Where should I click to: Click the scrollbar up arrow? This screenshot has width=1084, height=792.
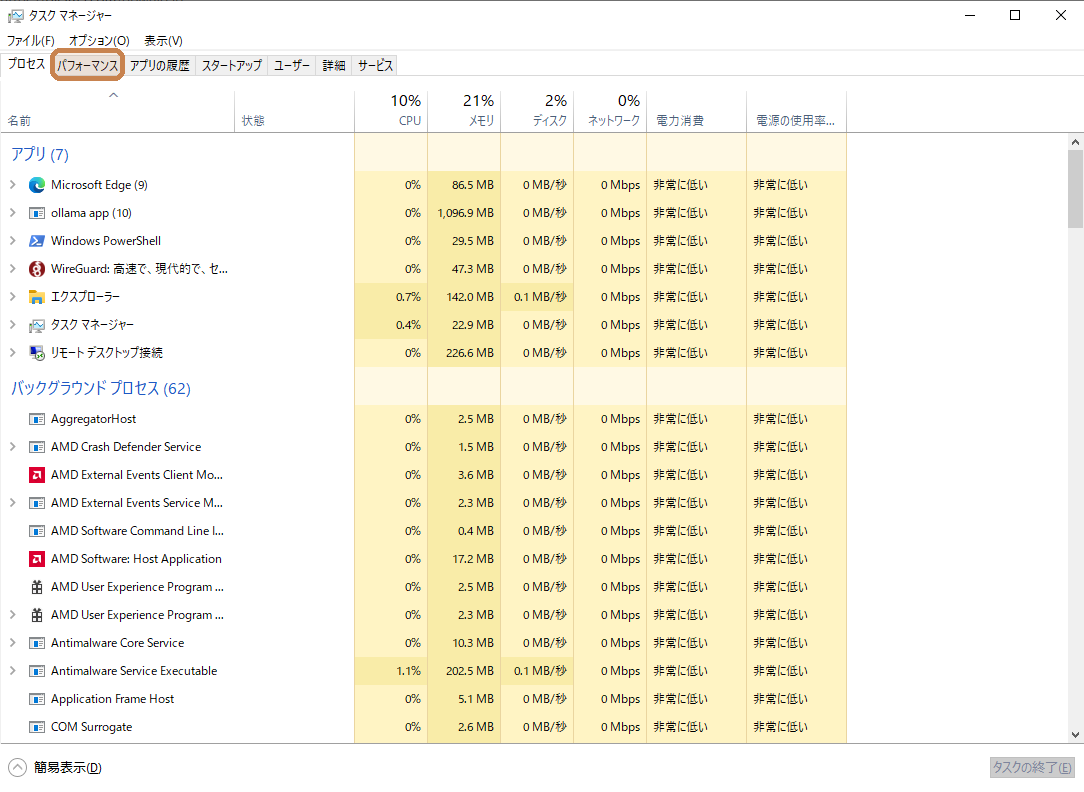pyautogui.click(x=1075, y=142)
